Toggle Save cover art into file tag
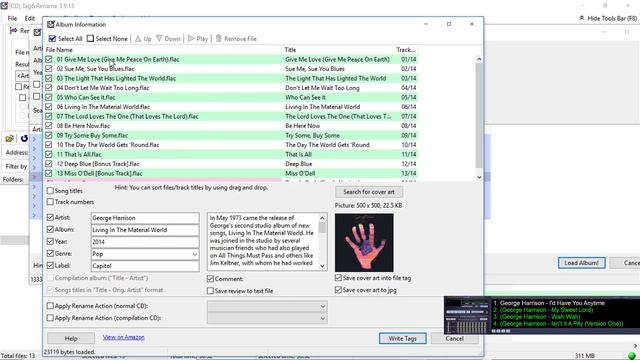 pyautogui.click(x=338, y=278)
